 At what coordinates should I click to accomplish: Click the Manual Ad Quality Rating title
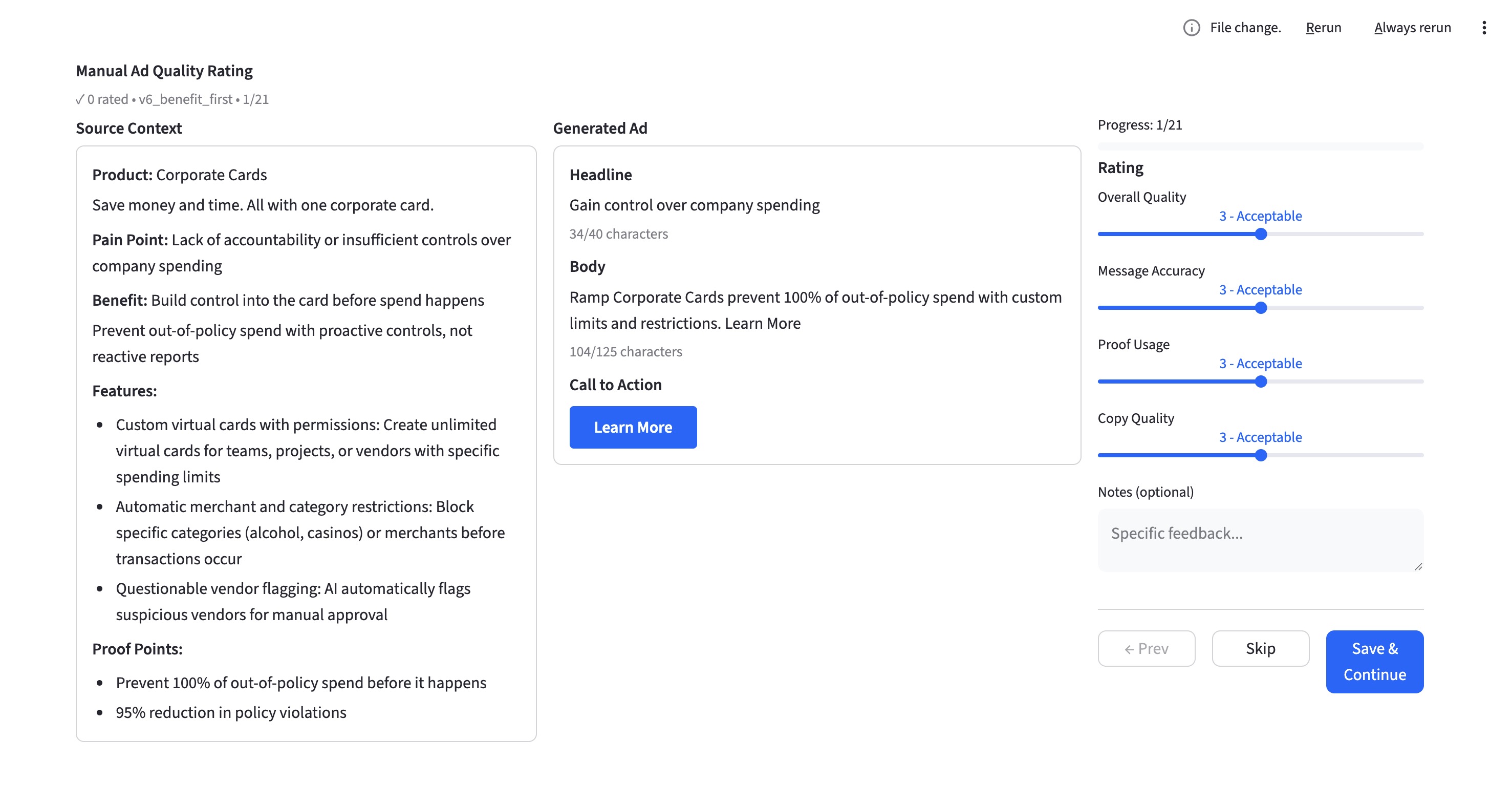click(164, 71)
